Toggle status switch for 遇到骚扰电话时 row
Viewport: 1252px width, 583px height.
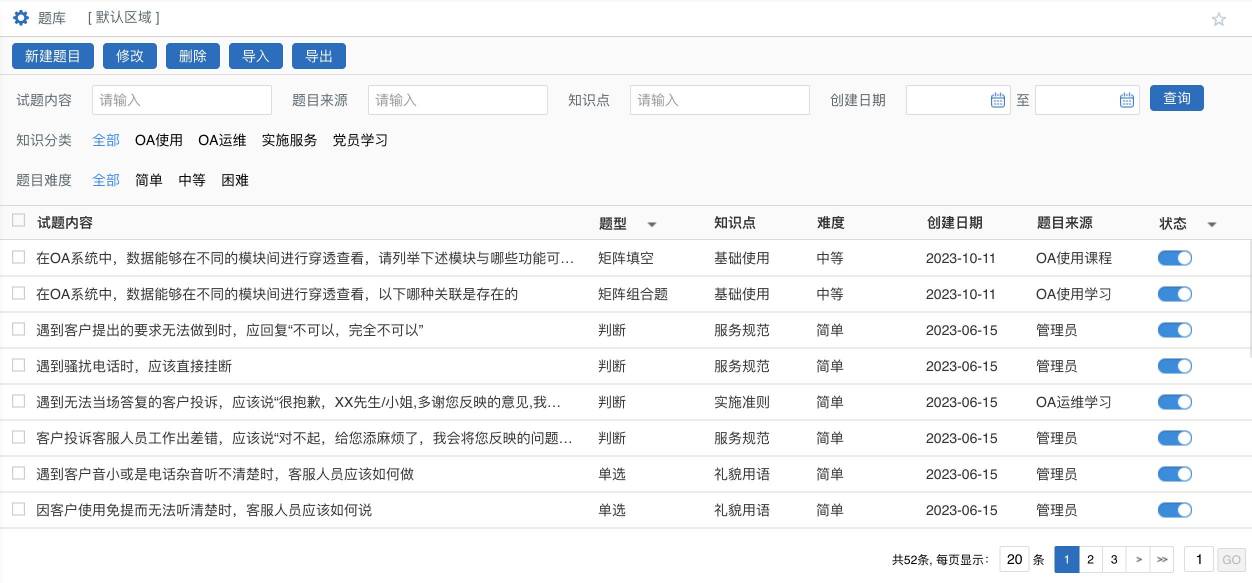(x=1174, y=366)
